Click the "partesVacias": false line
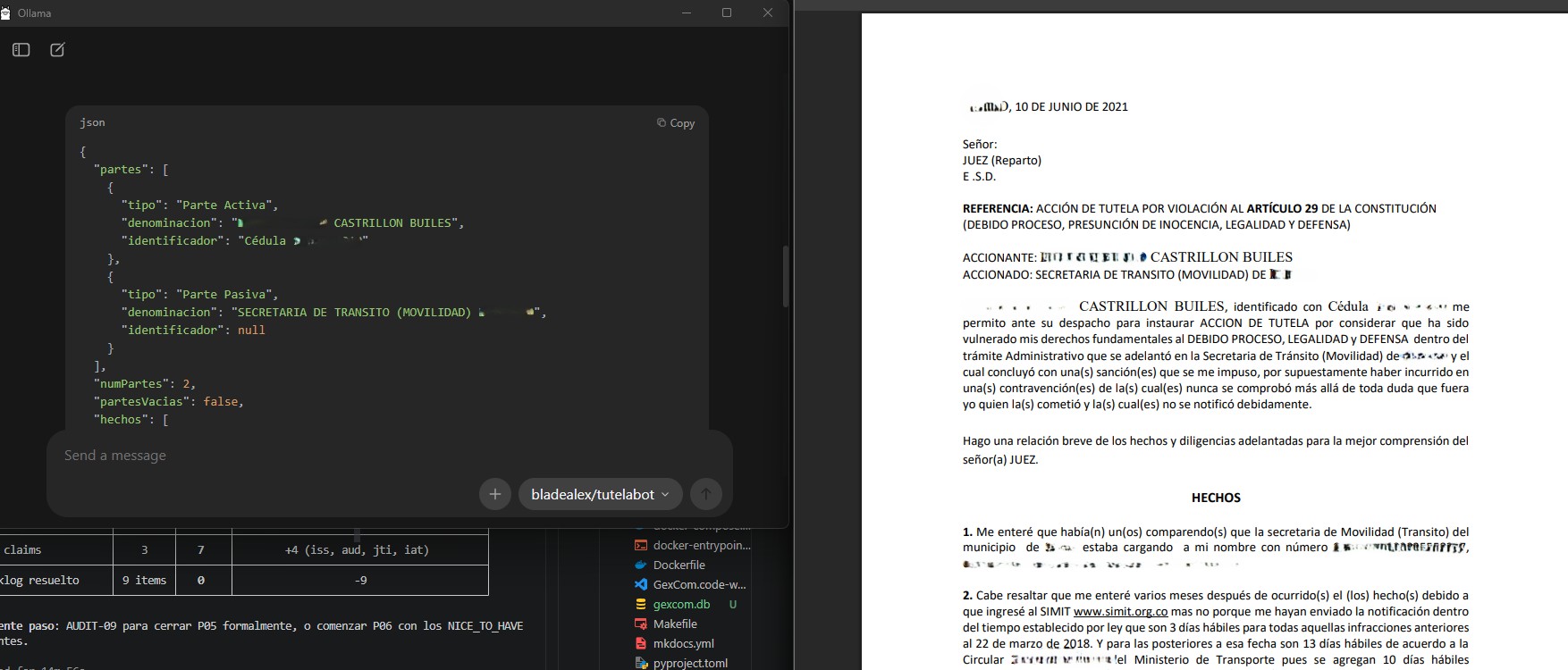 point(169,401)
